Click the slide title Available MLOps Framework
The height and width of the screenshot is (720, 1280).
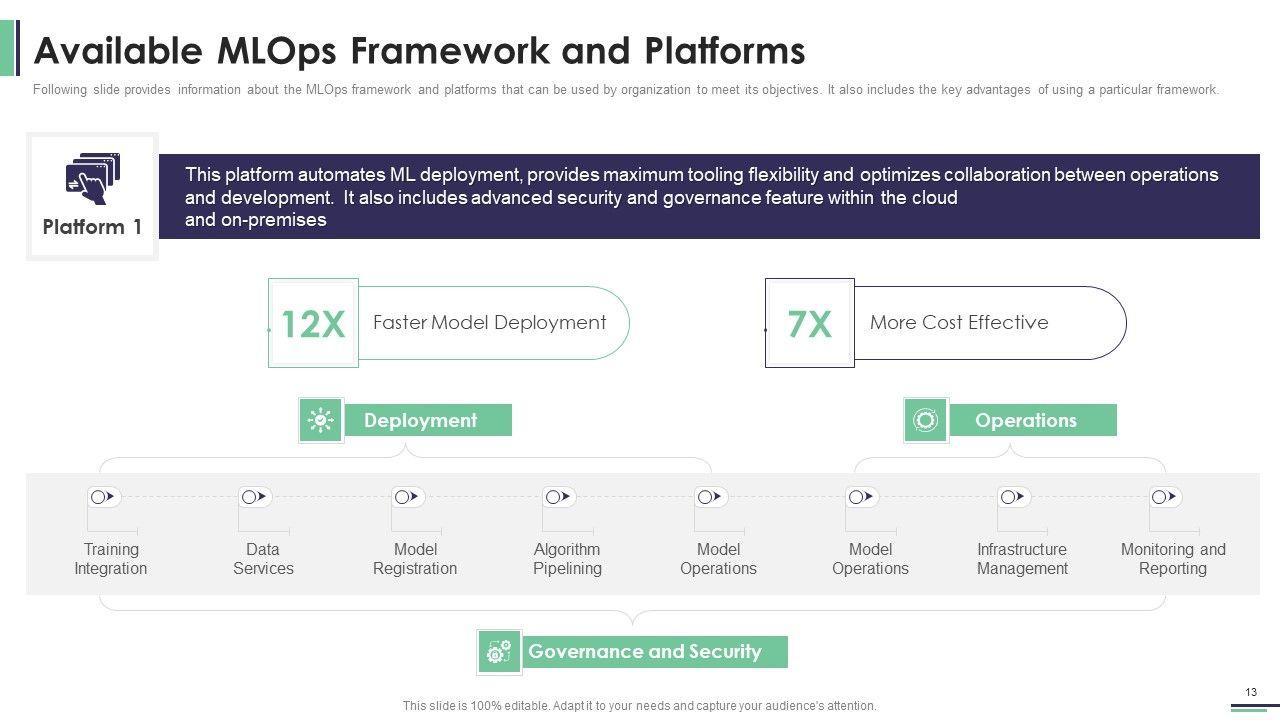(419, 49)
